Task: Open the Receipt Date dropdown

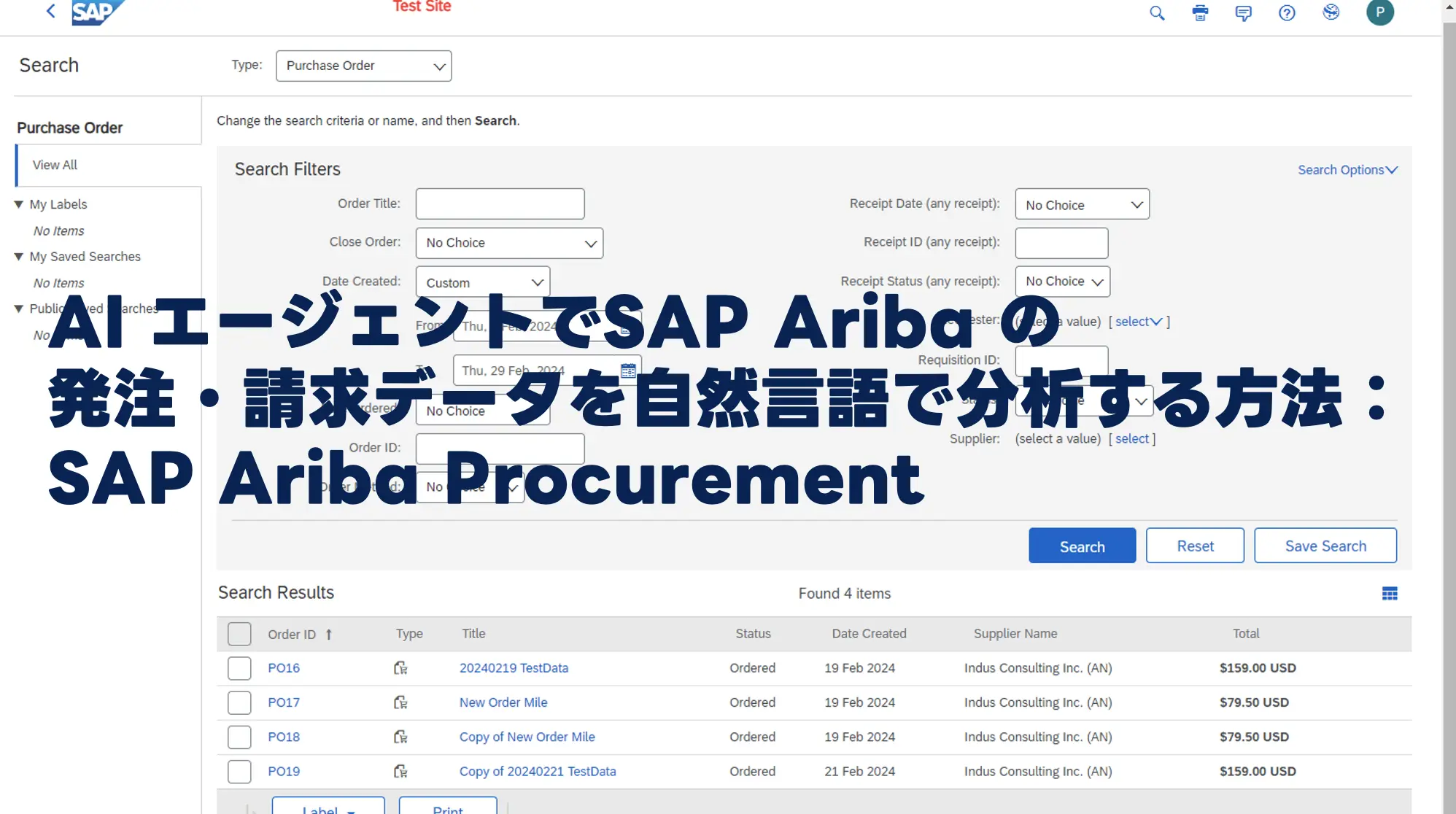Action: 1082,204
